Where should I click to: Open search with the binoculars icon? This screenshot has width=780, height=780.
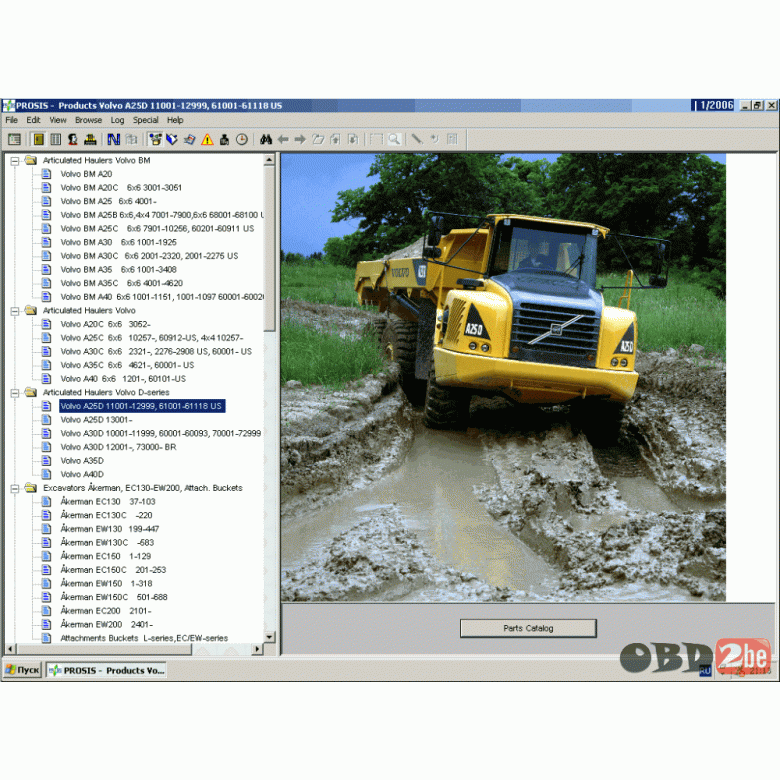266,139
